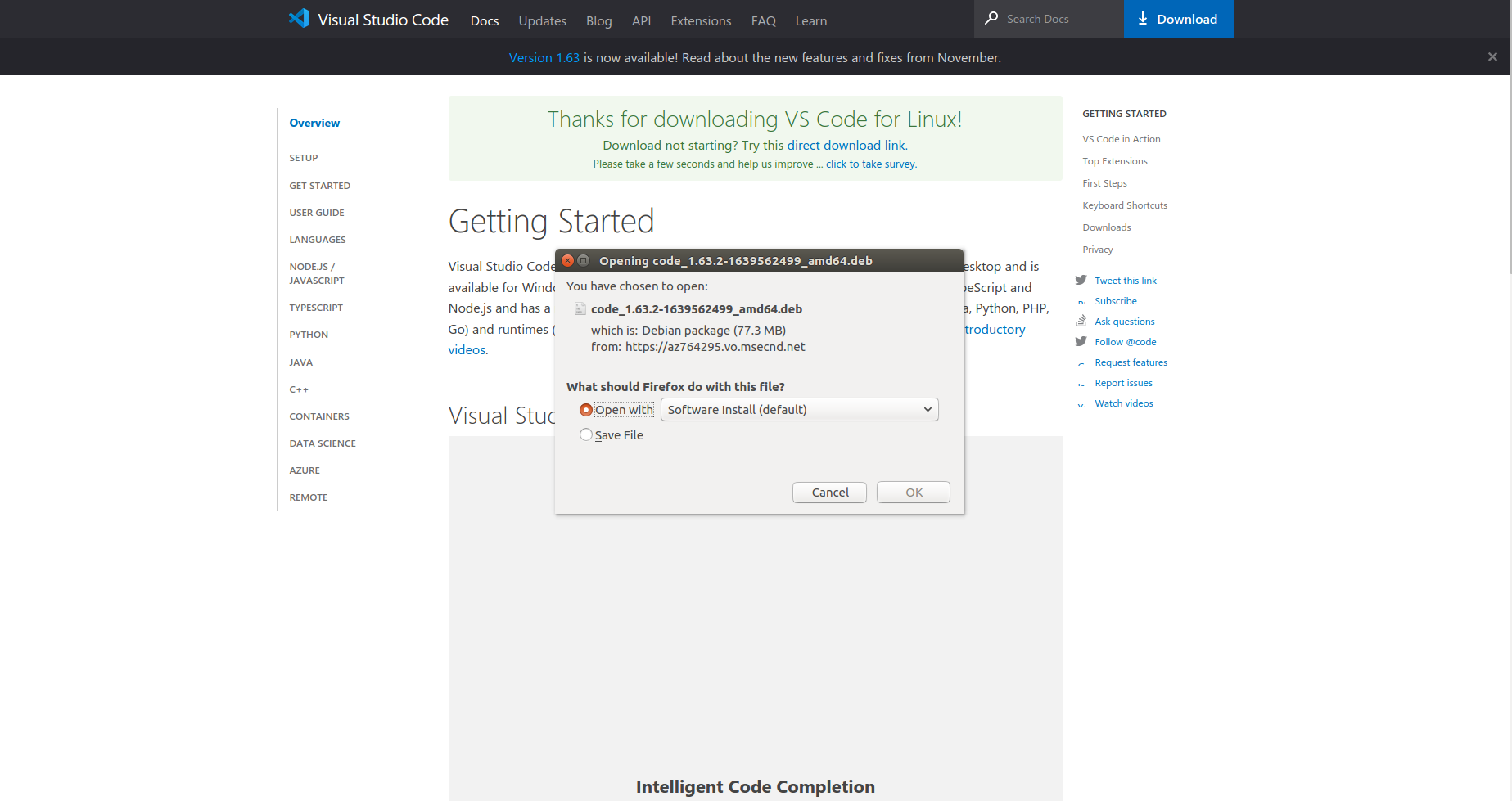1512x801 pixels.
Task: Click the Subscribe link text
Action: click(1115, 301)
